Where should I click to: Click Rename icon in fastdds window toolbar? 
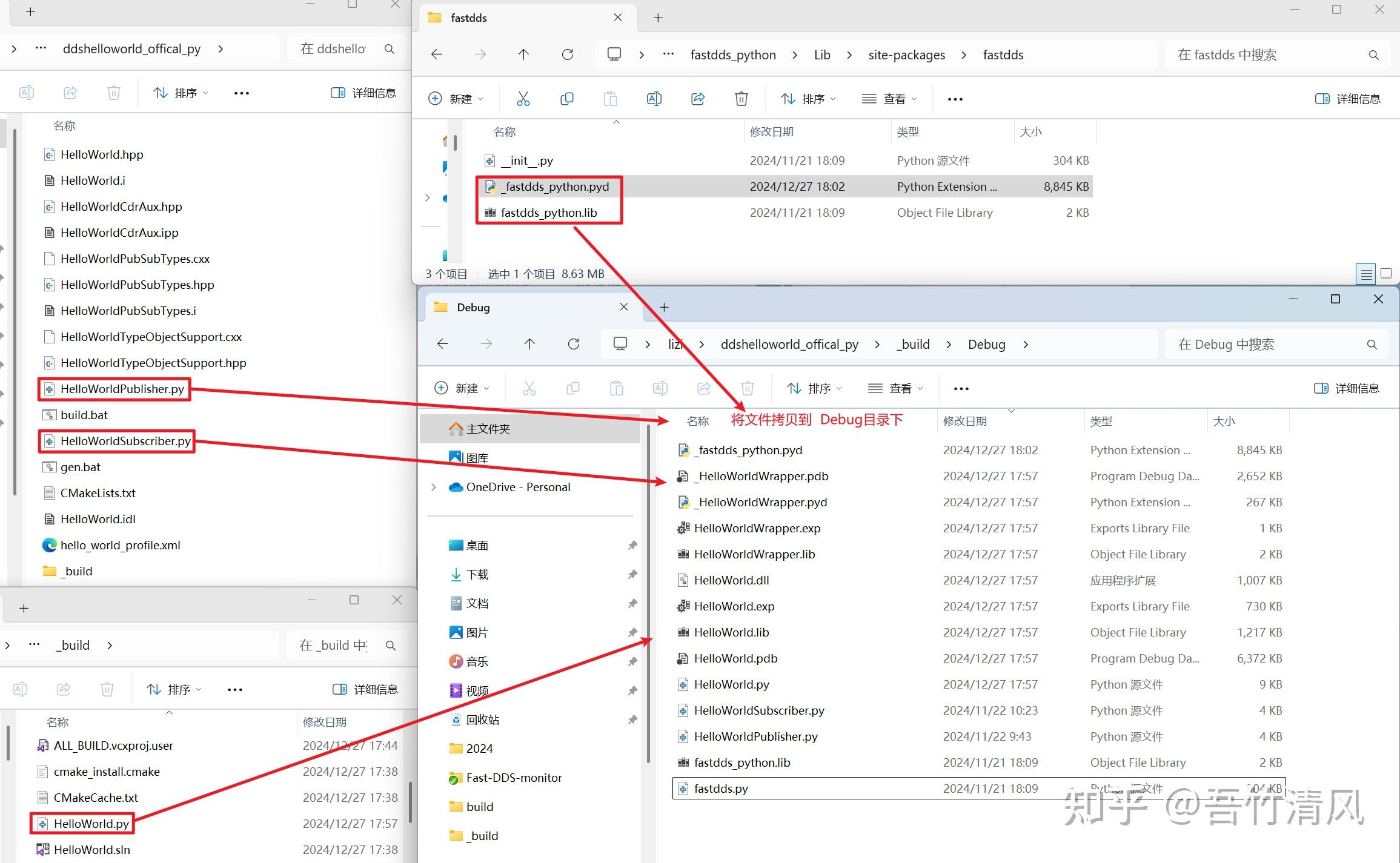point(654,99)
